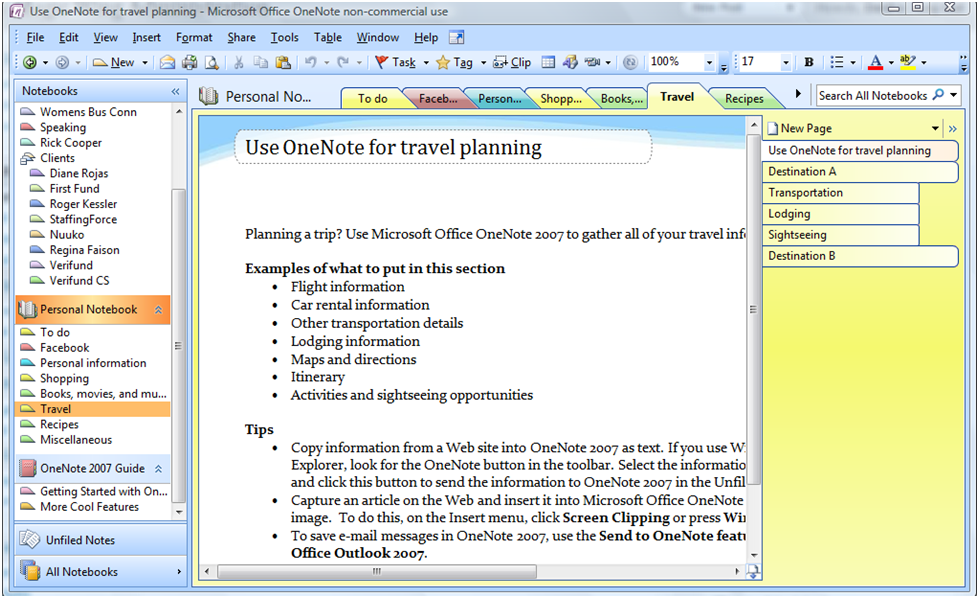Click the green Back navigation arrow
The width and height of the screenshot is (979, 598).
click(x=29, y=62)
